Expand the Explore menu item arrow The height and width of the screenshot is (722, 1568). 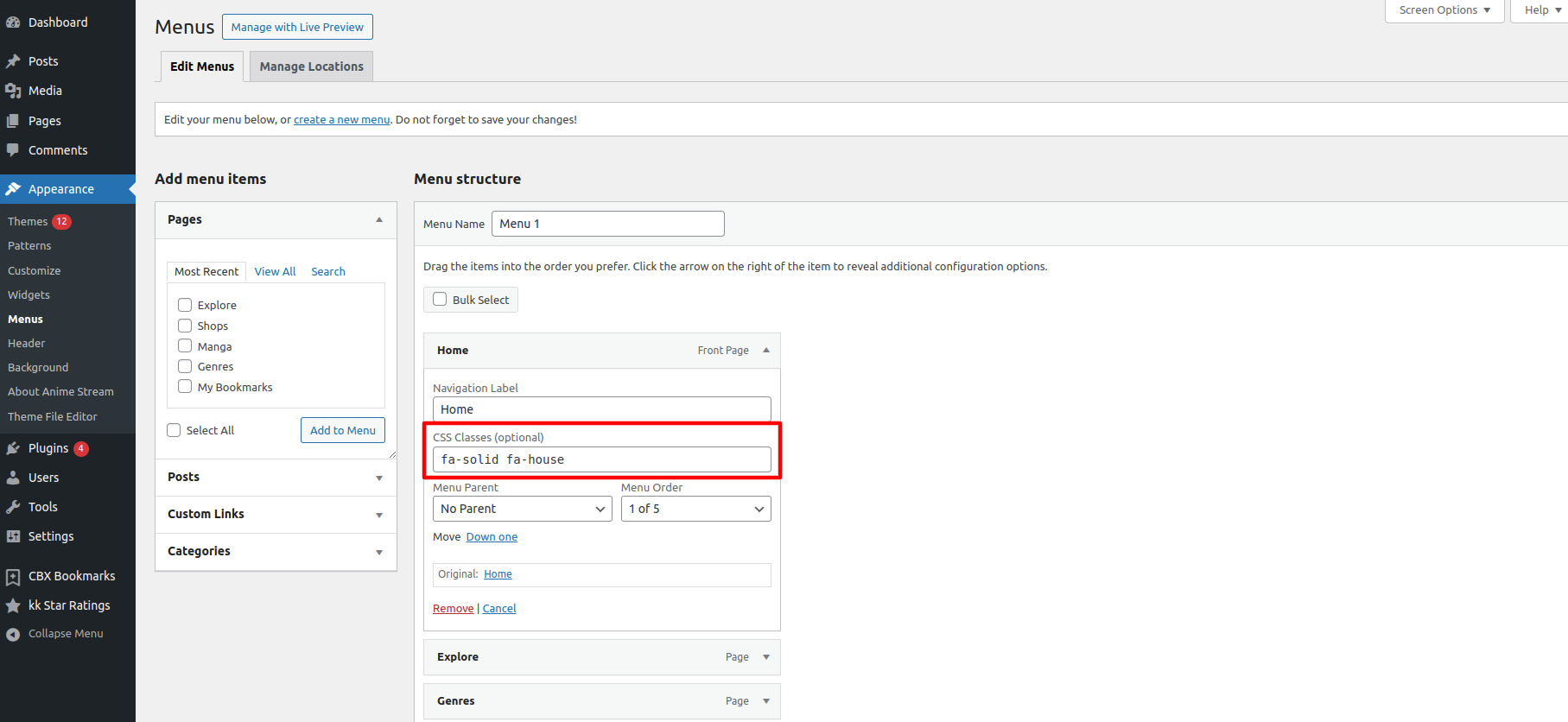pos(766,657)
